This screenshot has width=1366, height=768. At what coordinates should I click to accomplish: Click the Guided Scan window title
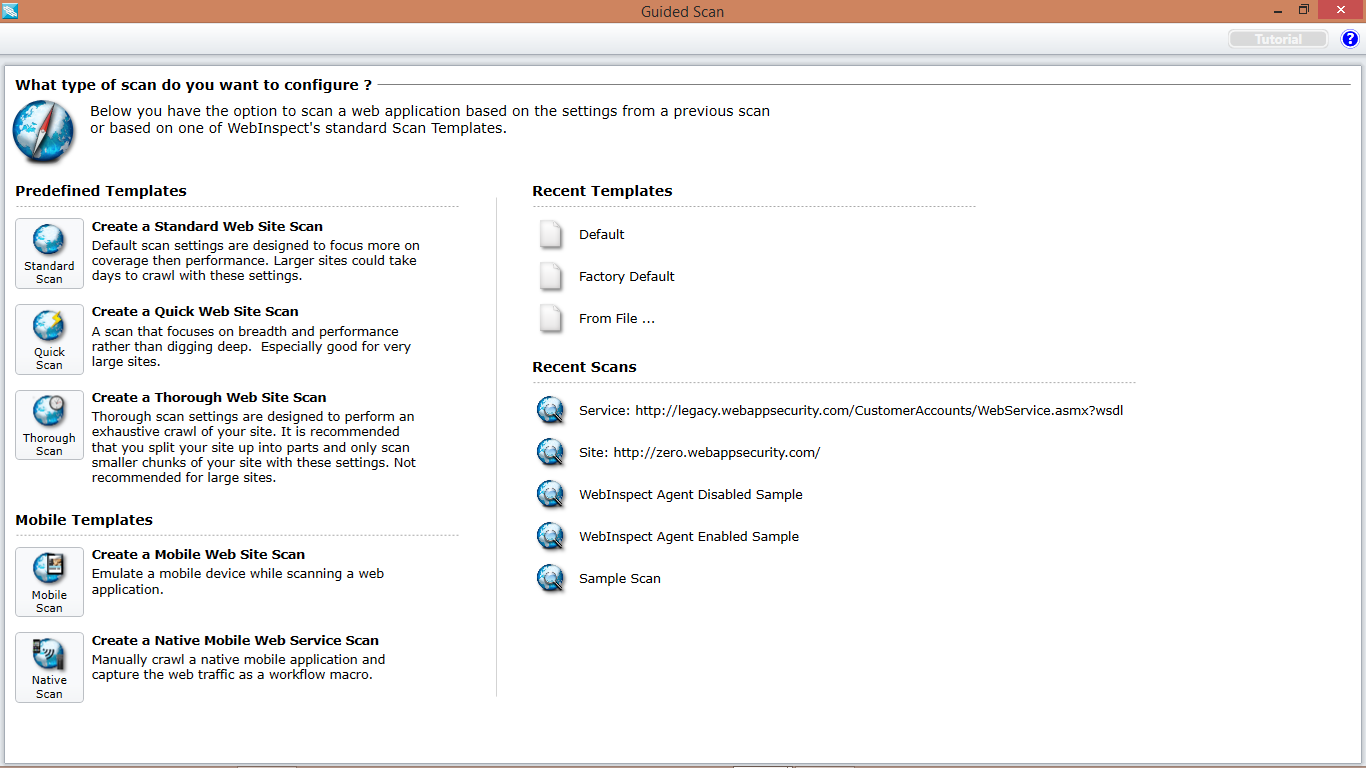683,11
